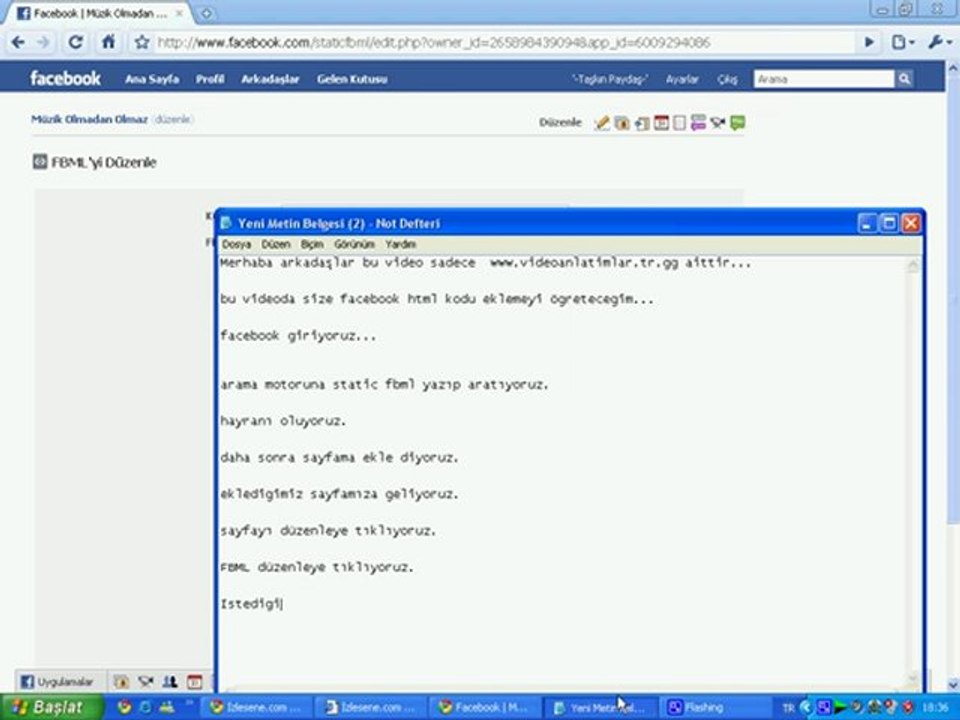Image resolution: width=960 pixels, height=720 pixels.
Task: Click Notepad line 'facebook giriyoruz...'
Action: point(298,336)
